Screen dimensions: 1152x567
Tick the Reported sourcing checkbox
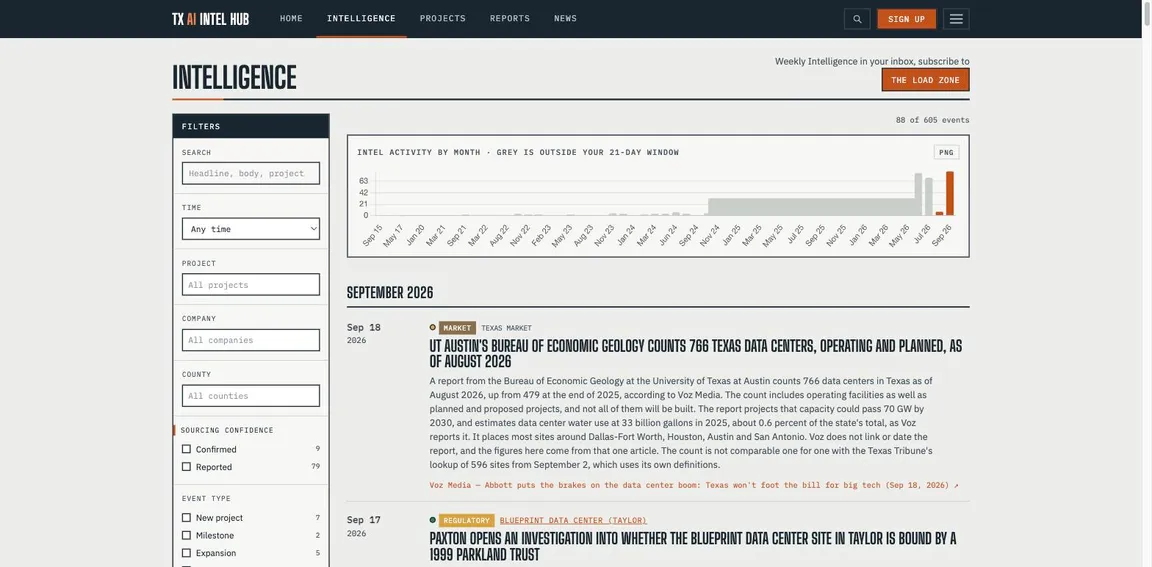coord(187,466)
